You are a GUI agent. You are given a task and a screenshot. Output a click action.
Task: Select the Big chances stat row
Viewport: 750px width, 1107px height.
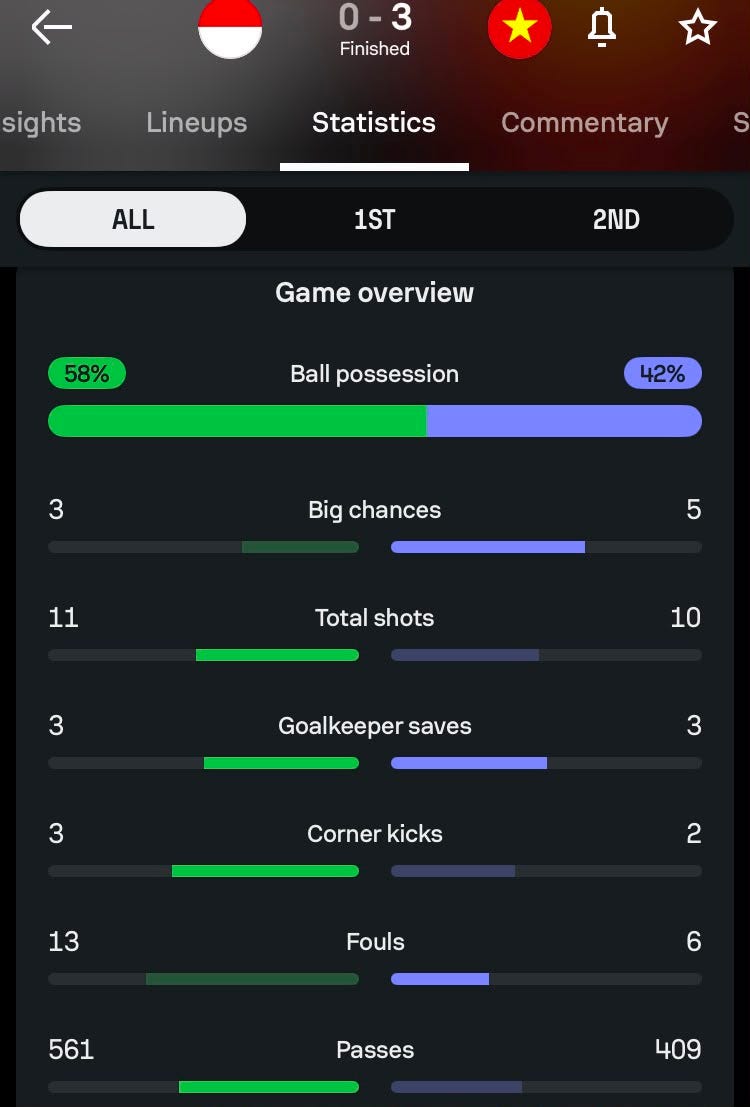[375, 524]
